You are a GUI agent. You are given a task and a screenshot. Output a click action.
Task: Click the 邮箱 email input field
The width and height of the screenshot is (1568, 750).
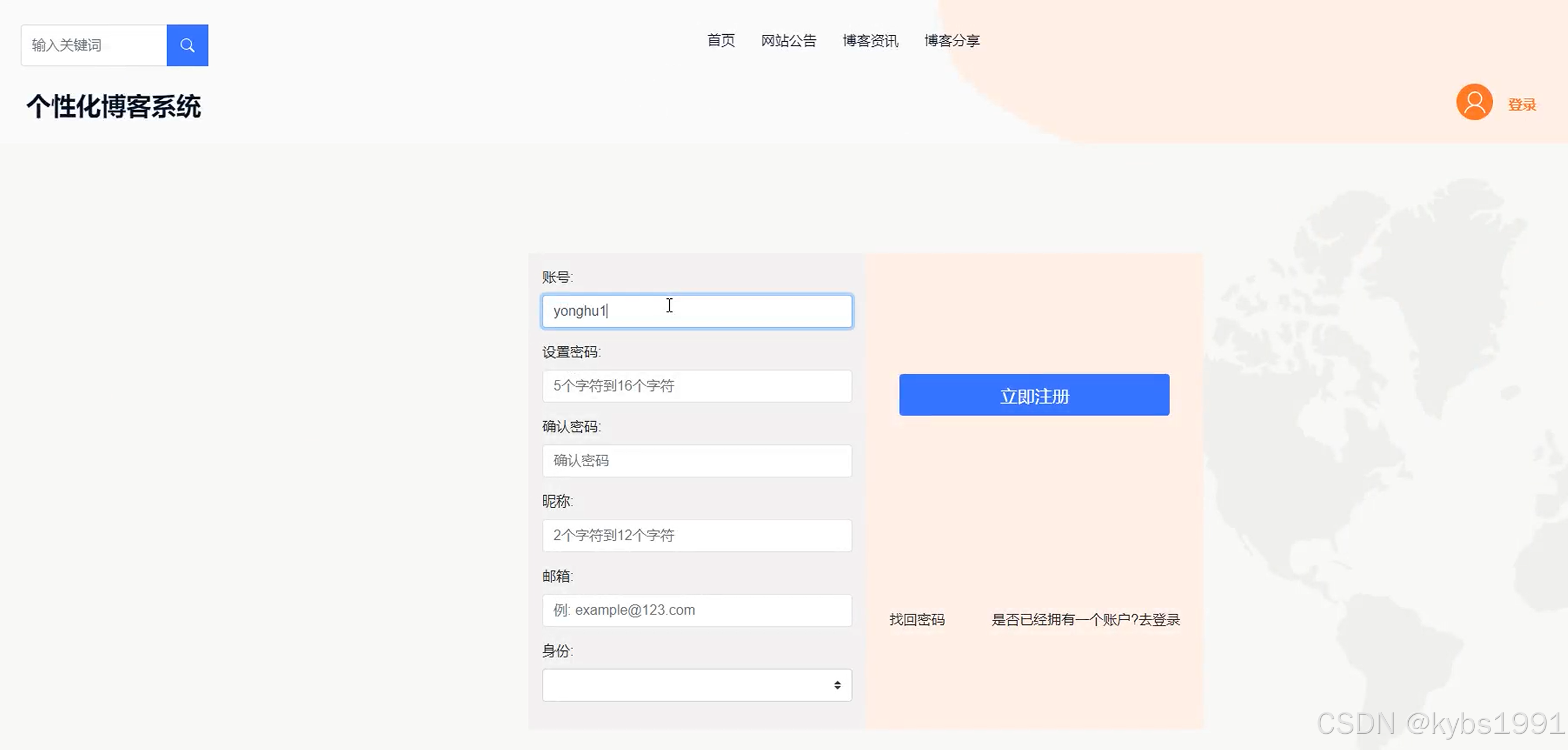click(696, 610)
